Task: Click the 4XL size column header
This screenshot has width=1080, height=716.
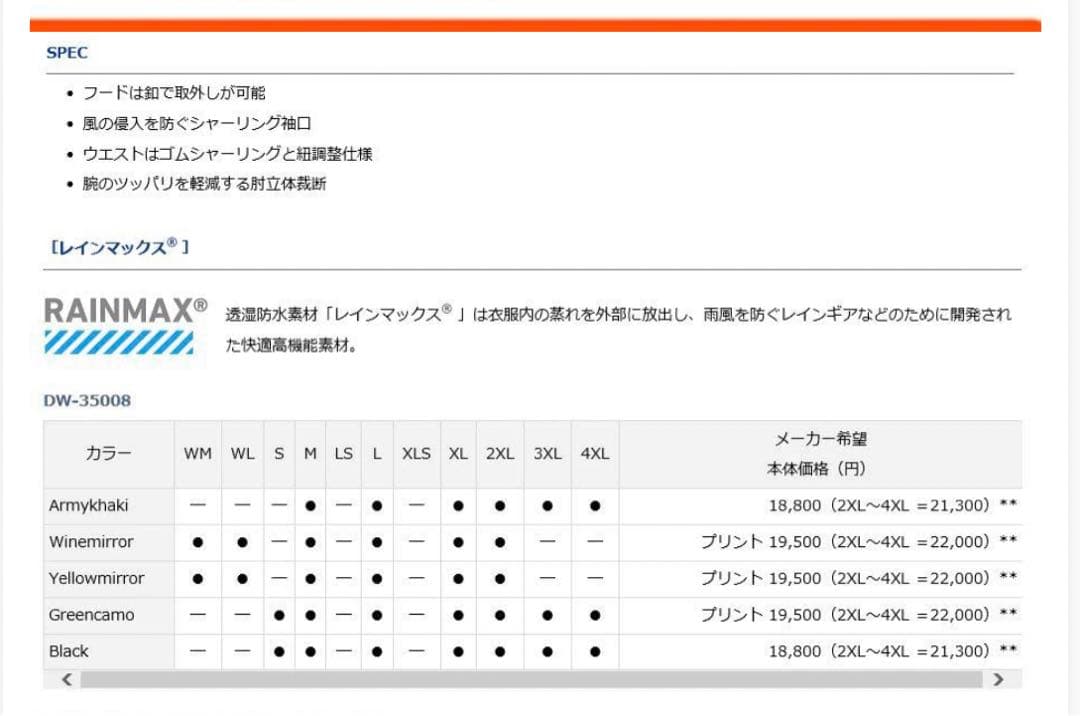Action: click(594, 453)
